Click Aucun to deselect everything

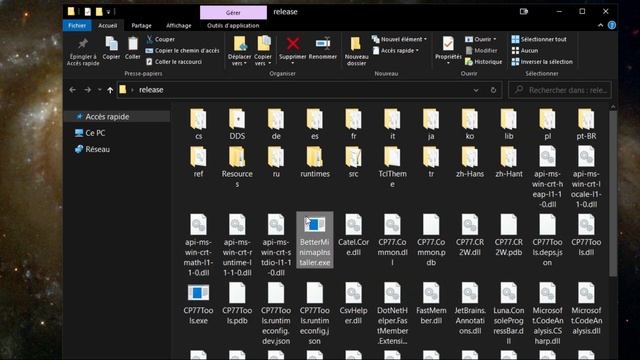(525, 51)
